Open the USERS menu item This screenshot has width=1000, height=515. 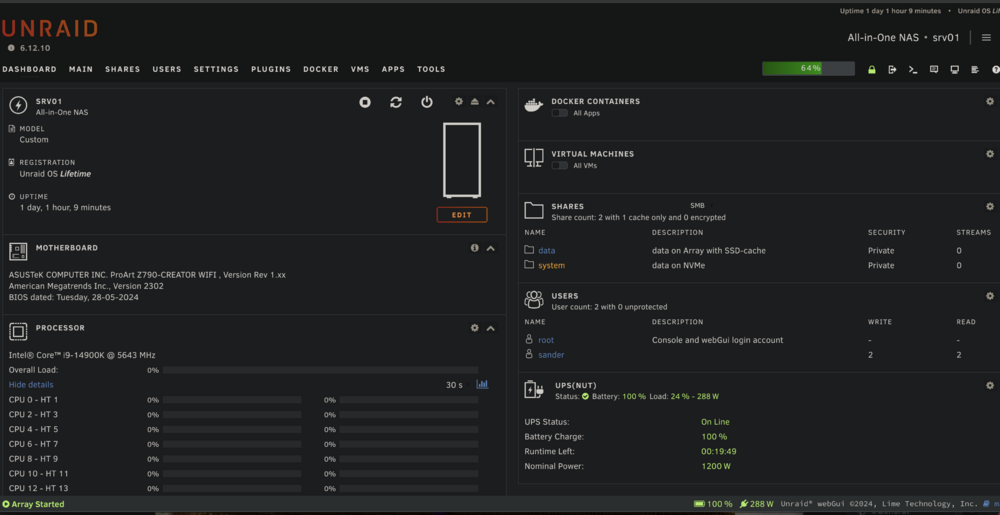(x=167, y=69)
